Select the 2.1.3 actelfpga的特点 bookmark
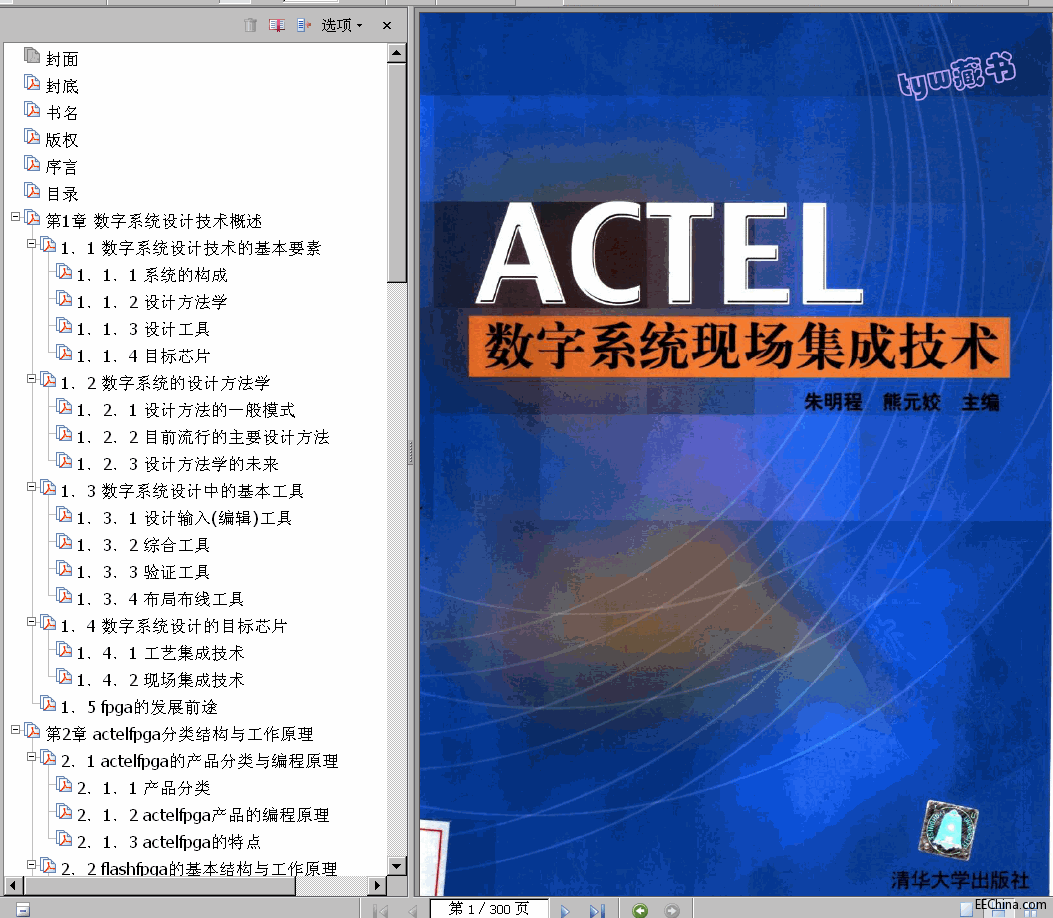Screen dimensions: 1053x918 coord(169,842)
